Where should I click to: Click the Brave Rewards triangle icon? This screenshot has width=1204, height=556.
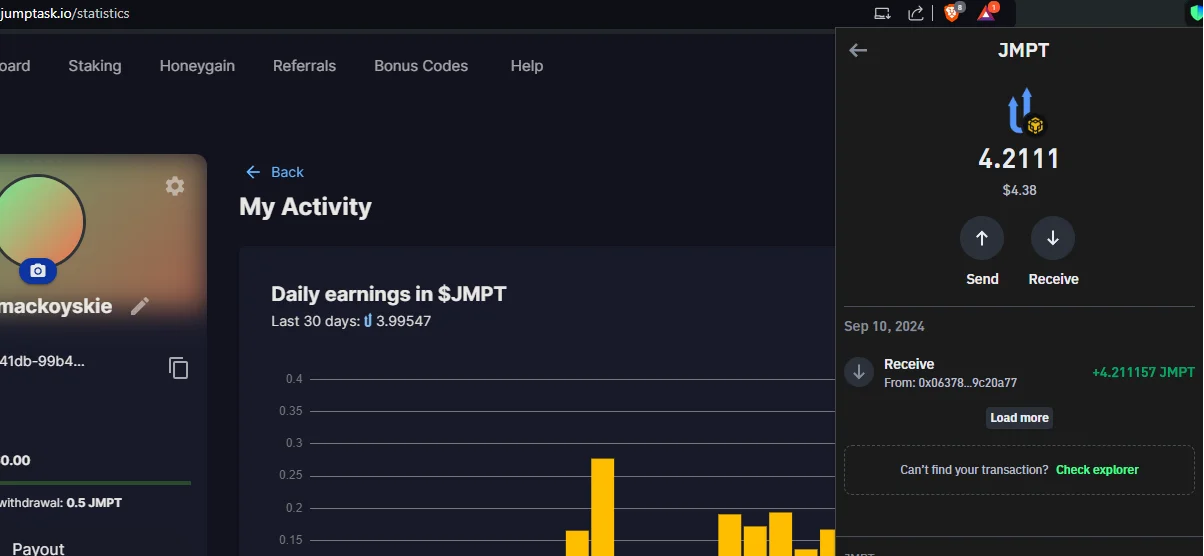click(987, 13)
